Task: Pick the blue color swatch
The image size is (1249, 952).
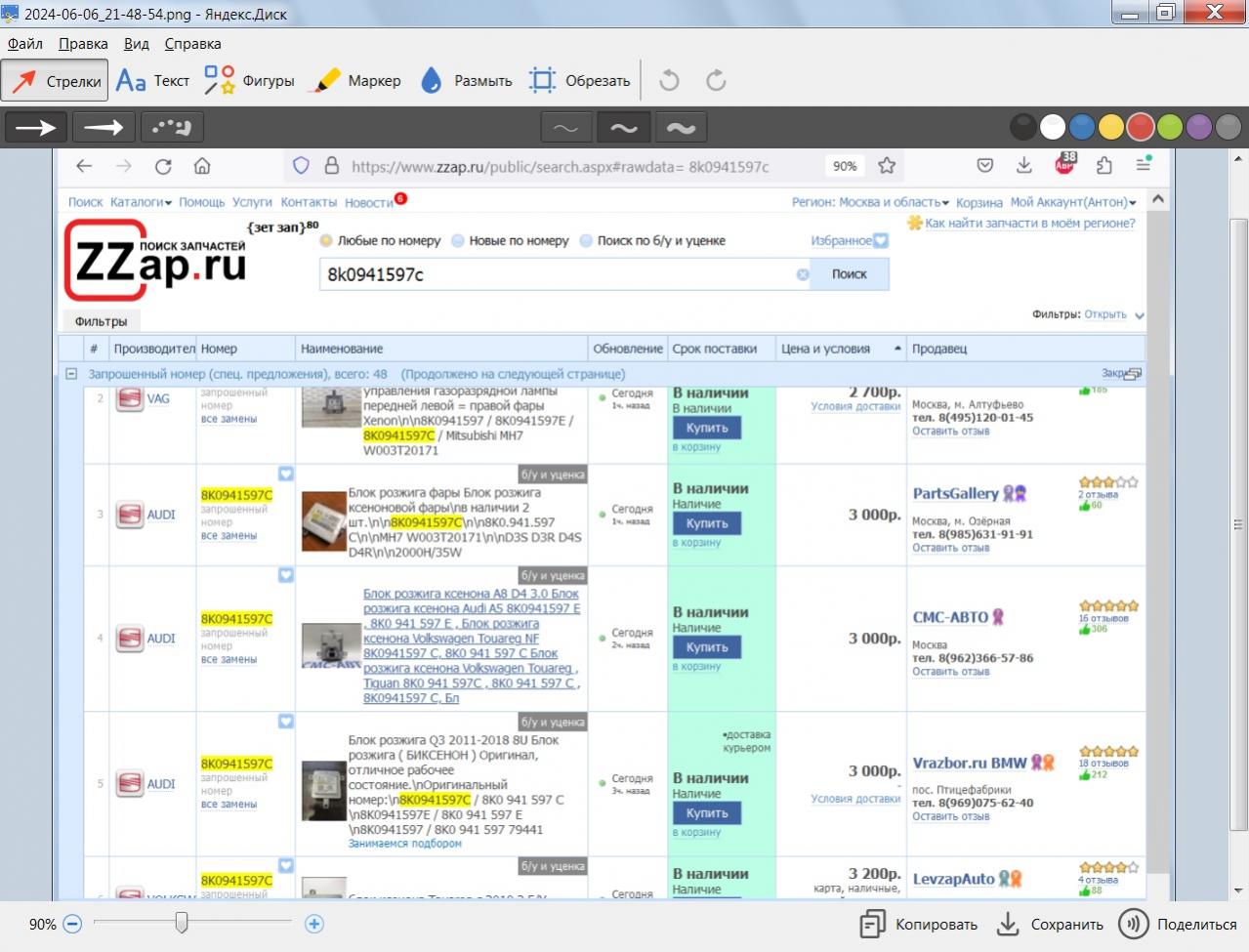Action: (1082, 127)
